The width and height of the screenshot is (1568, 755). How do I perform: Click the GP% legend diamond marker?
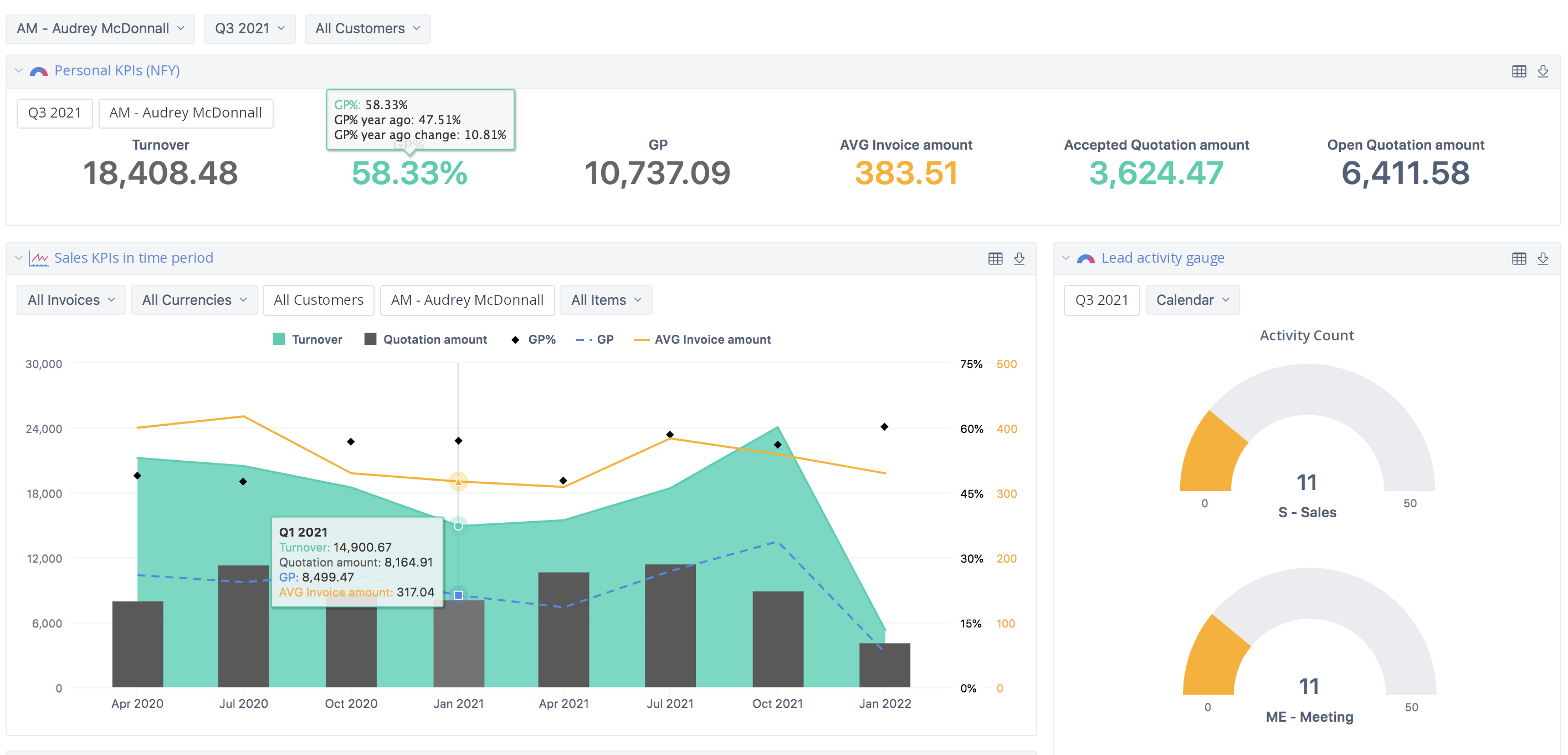[515, 340]
